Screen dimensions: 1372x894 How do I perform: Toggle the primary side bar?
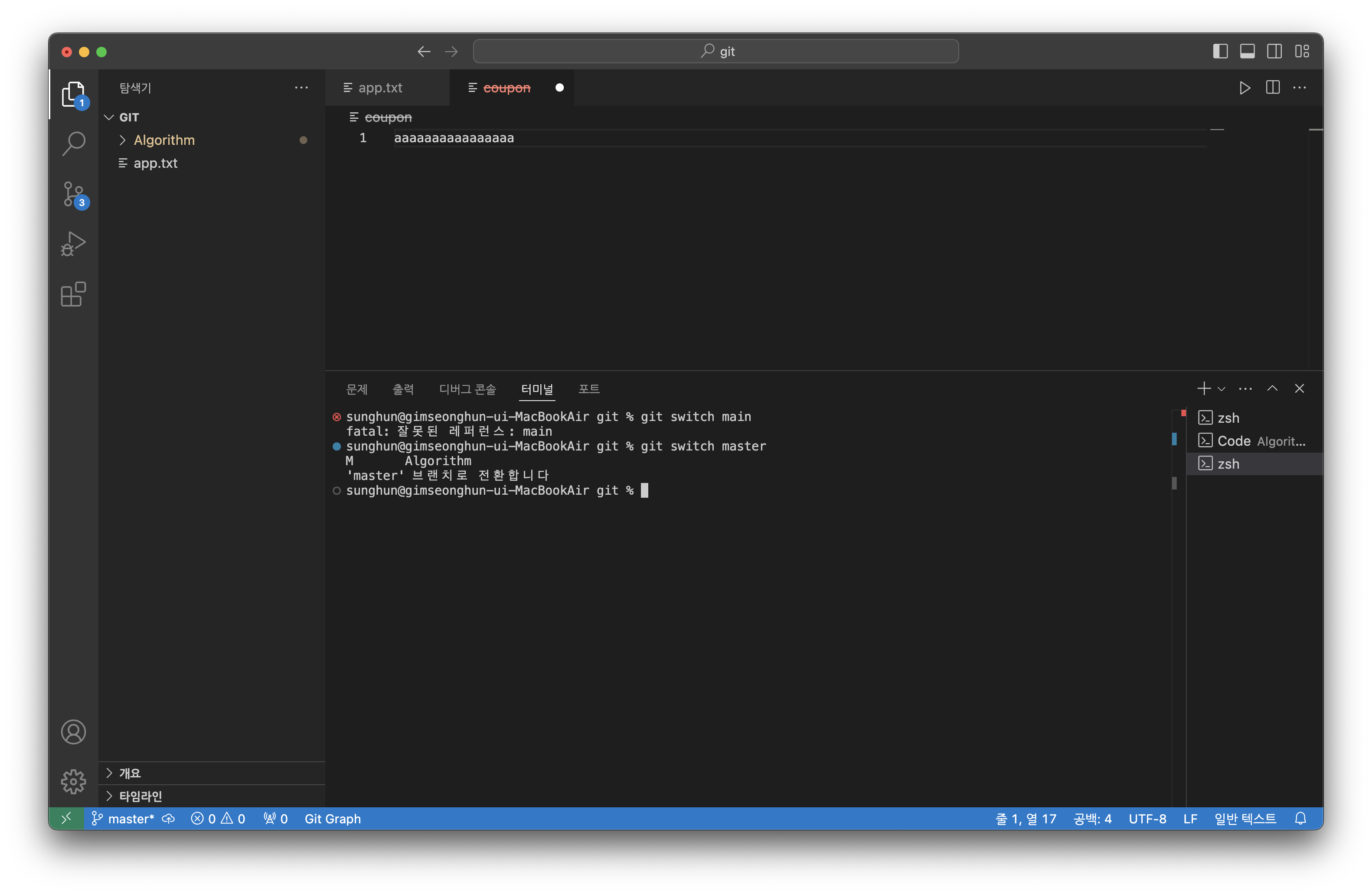click(1220, 51)
